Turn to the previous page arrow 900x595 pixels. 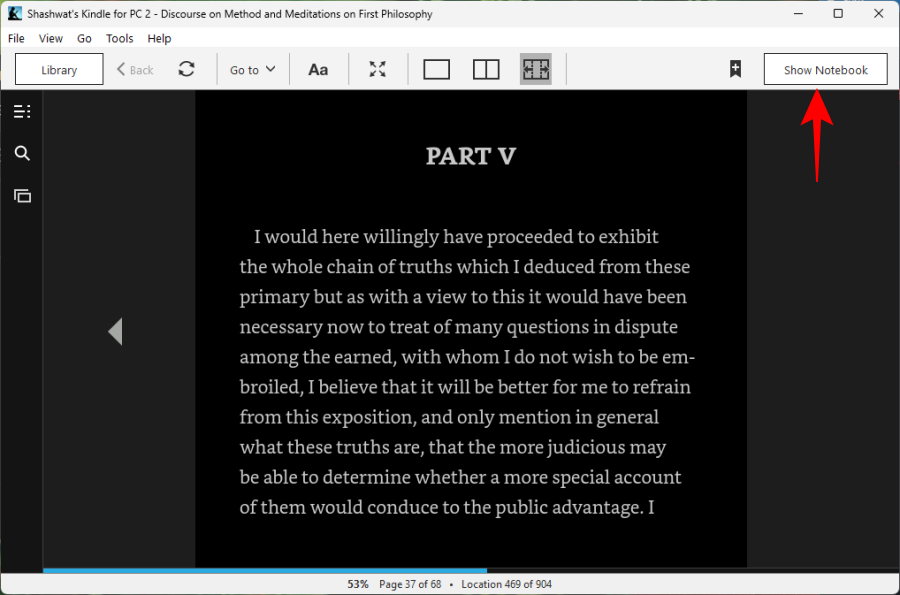click(x=115, y=332)
